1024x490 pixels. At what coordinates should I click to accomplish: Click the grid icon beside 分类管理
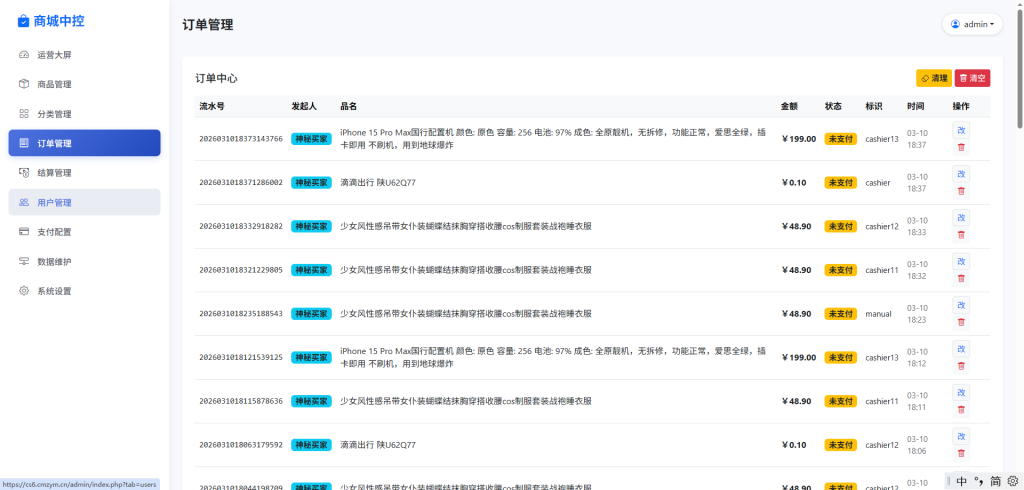[x=24, y=114]
